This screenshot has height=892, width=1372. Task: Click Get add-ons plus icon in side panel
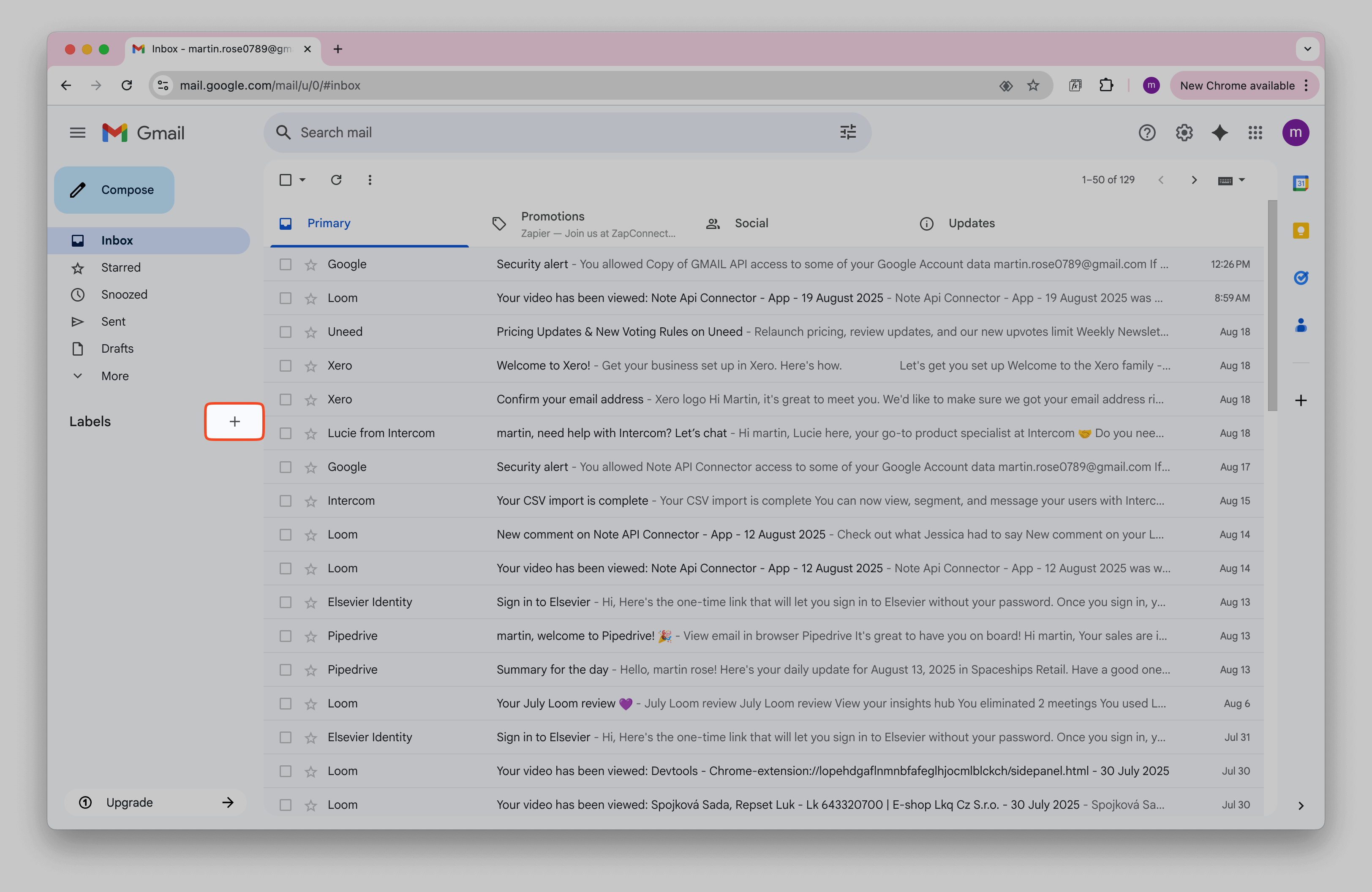tap(1300, 400)
